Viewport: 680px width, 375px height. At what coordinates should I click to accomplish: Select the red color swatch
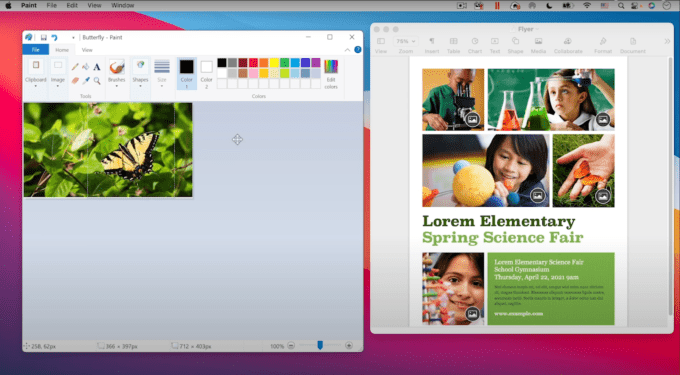[253, 63]
